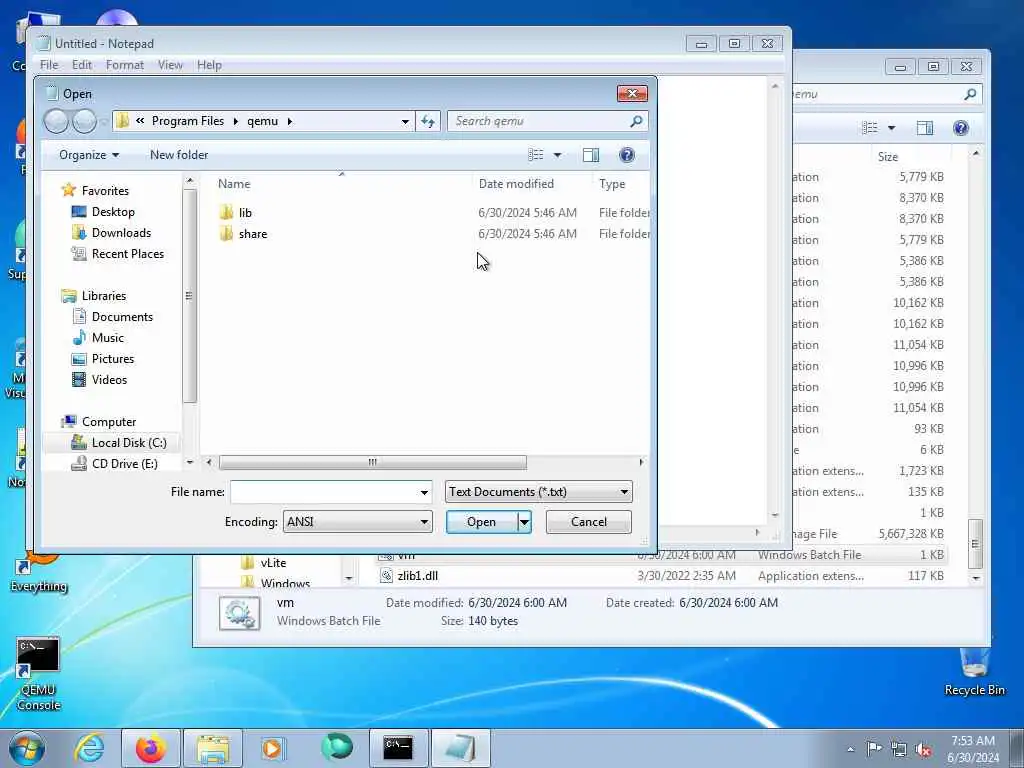Select the vLite folder in Explorer tree
1024x768 pixels.
click(x=273, y=563)
